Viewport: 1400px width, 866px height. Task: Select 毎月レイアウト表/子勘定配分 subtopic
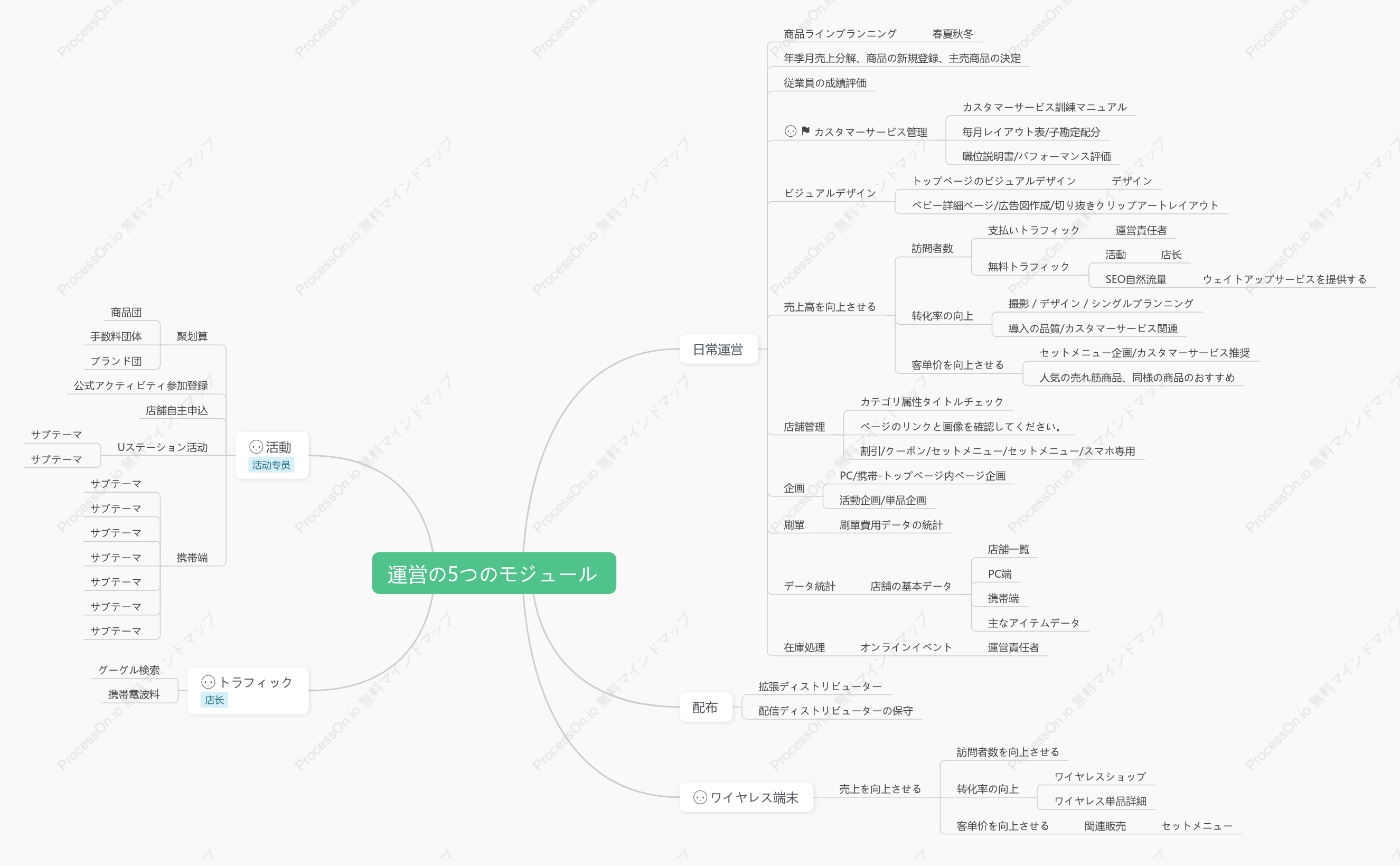(1031, 131)
